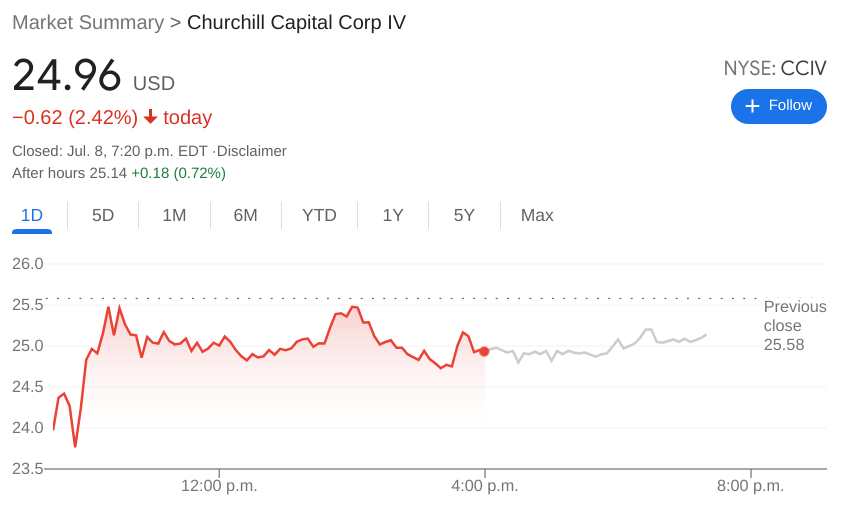The width and height of the screenshot is (865, 507).
Task: Click the red down arrow icon
Action: pos(151,117)
